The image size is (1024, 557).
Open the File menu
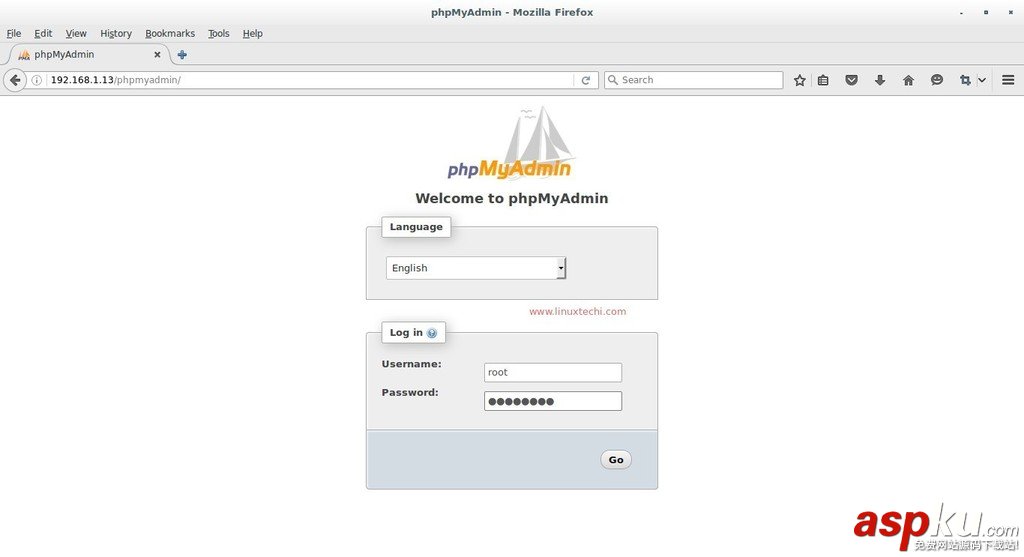click(x=14, y=33)
